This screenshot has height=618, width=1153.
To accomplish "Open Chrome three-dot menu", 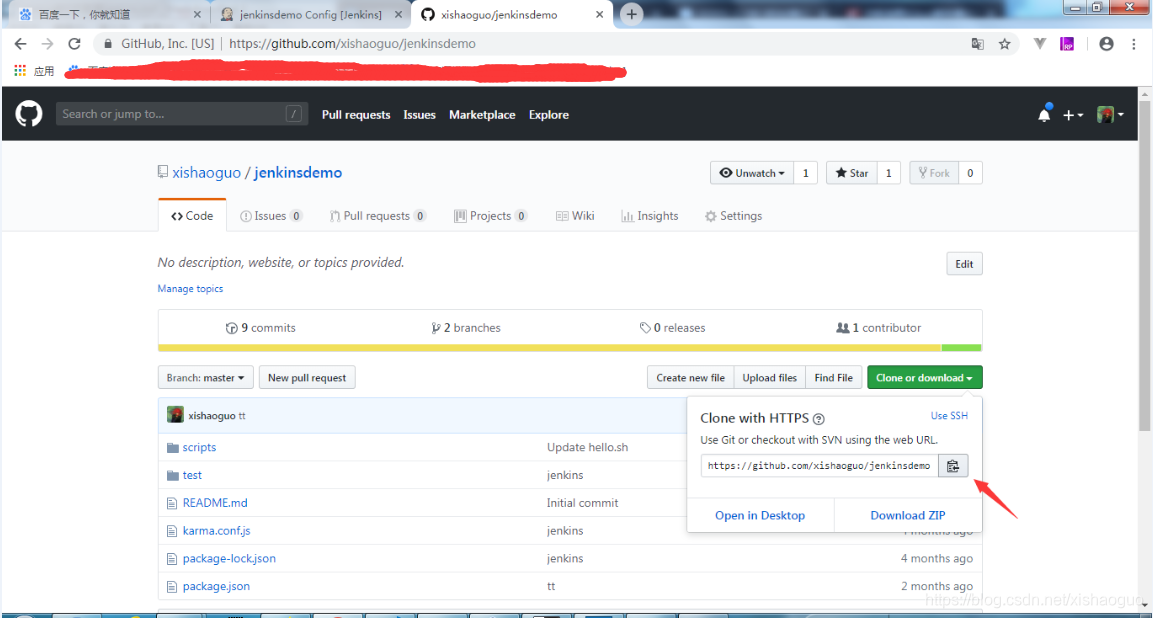I will [1133, 44].
